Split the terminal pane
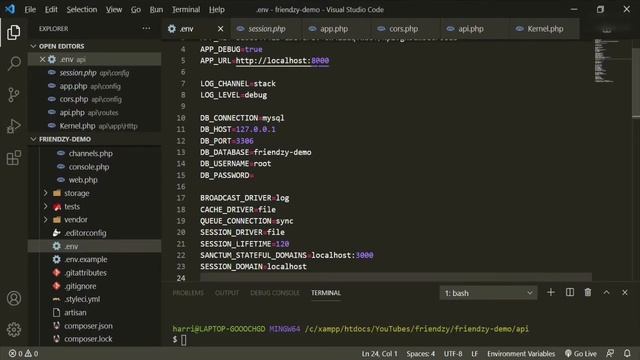Screen dimensions: 640x360 pos(570,292)
